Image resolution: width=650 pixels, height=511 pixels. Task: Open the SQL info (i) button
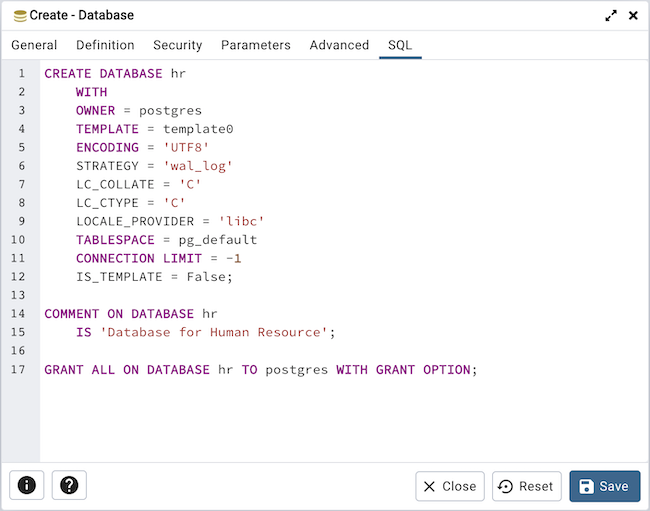(27, 485)
